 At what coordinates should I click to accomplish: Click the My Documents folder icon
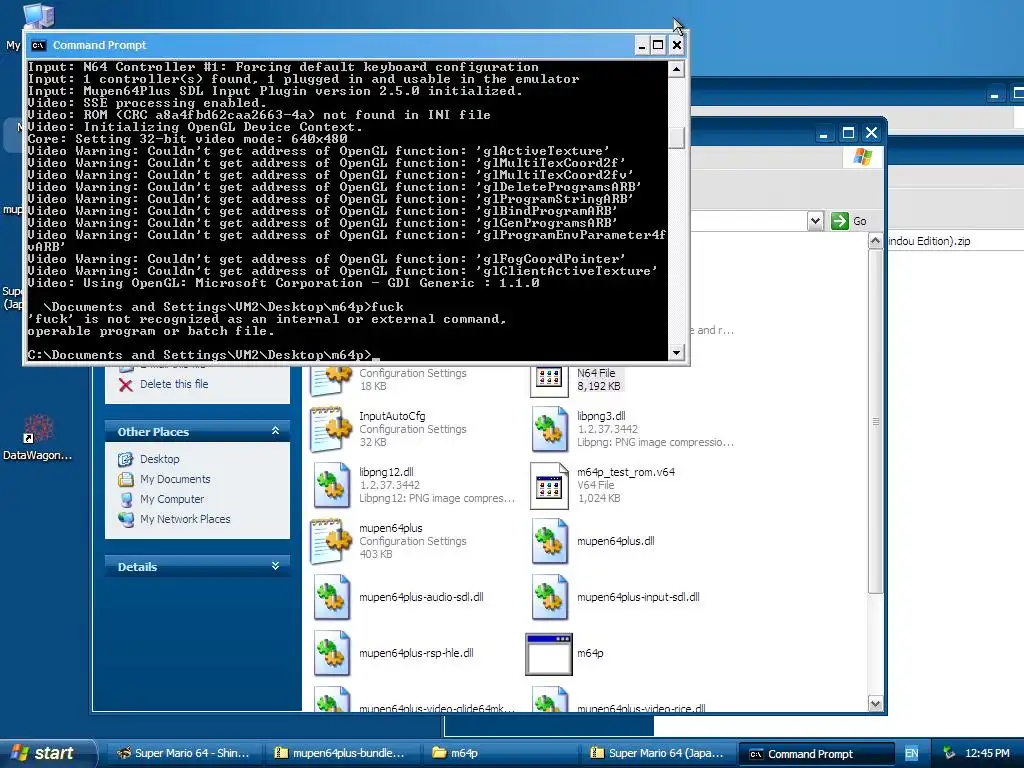click(125, 479)
